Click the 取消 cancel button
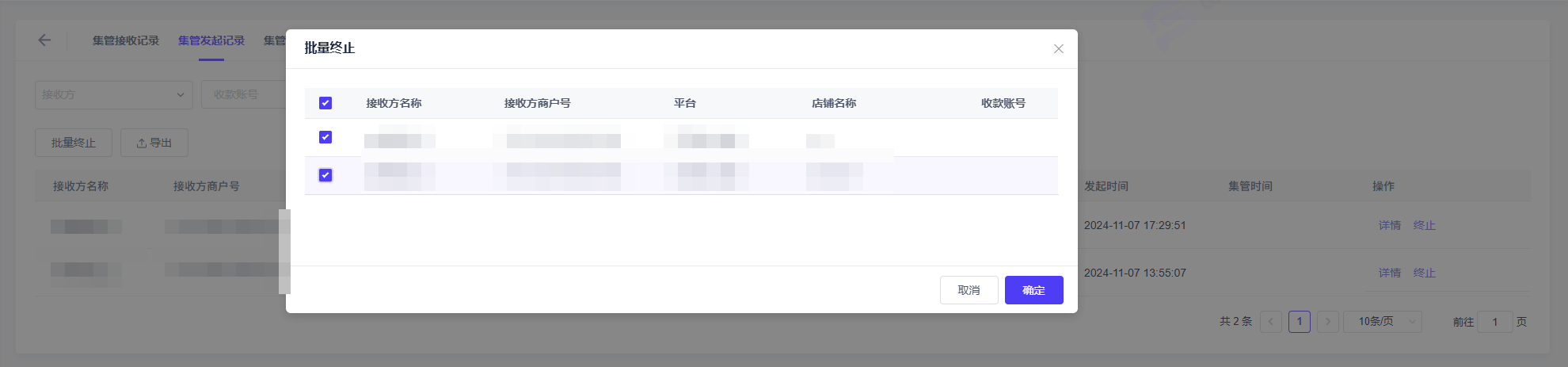This screenshot has width=1568, height=367. pyautogui.click(x=969, y=290)
